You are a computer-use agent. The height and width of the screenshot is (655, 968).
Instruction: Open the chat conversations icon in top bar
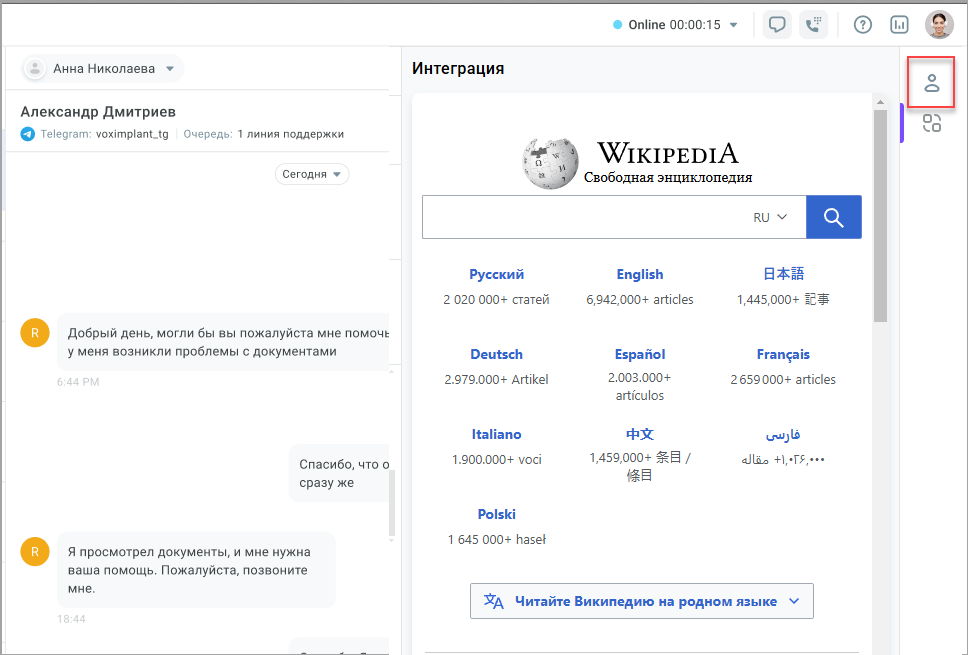[x=777, y=25]
